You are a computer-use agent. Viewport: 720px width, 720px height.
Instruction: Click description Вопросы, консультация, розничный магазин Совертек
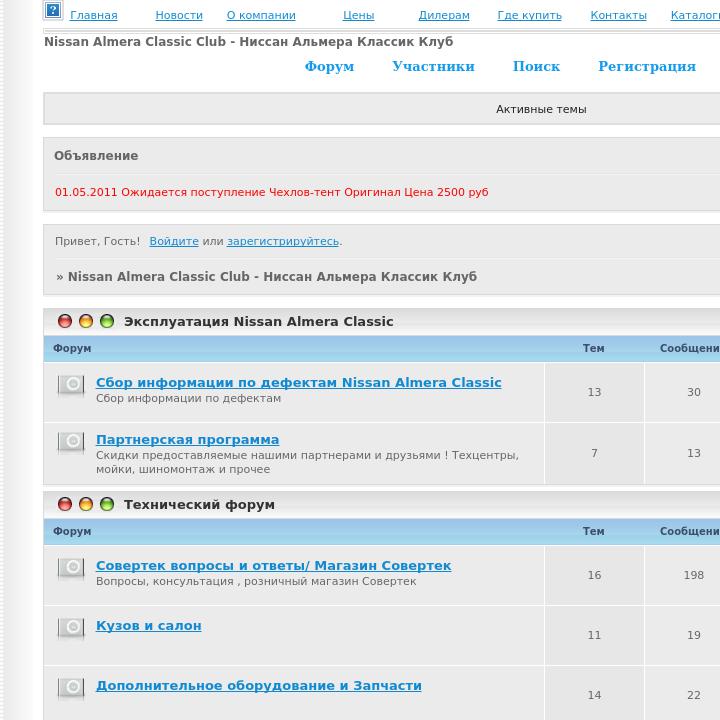click(x=256, y=581)
